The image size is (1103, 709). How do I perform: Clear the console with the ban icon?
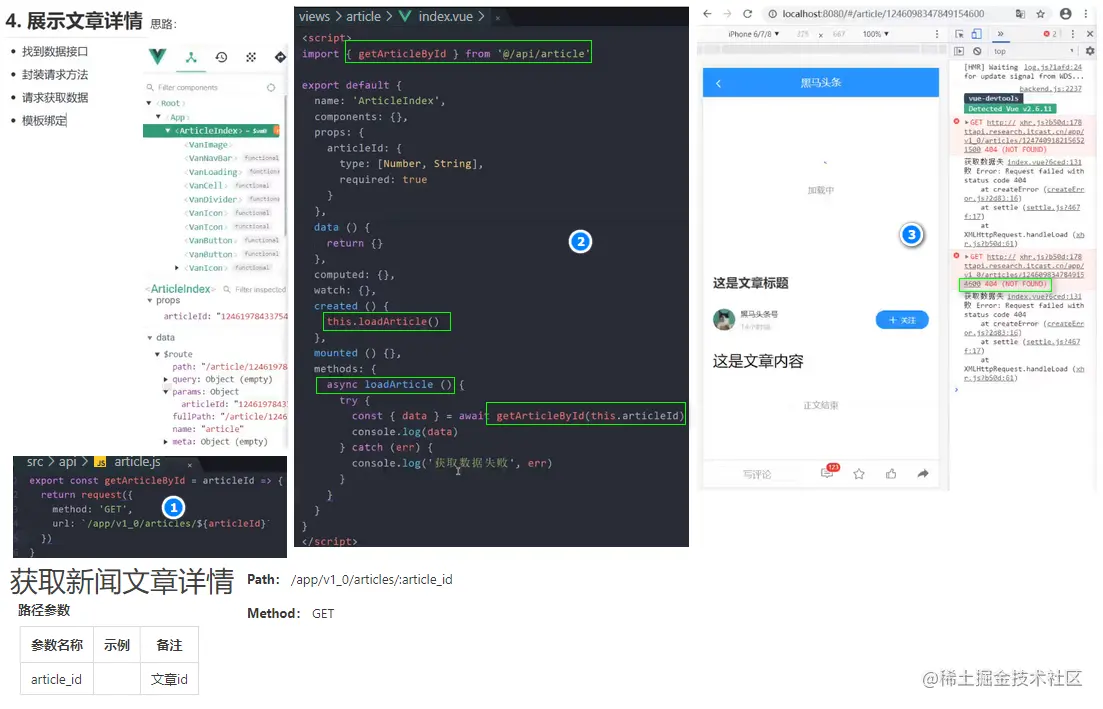click(977, 51)
